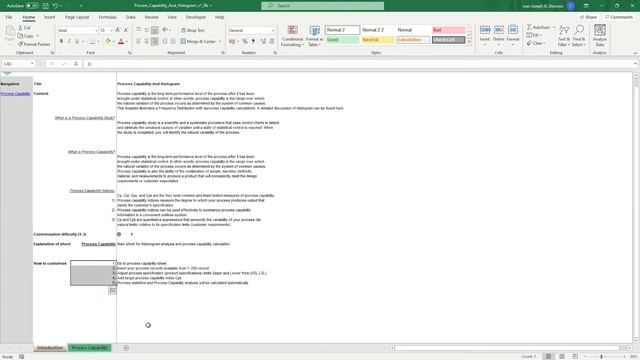Collapse the ribbon with chevron

(x=635, y=53)
